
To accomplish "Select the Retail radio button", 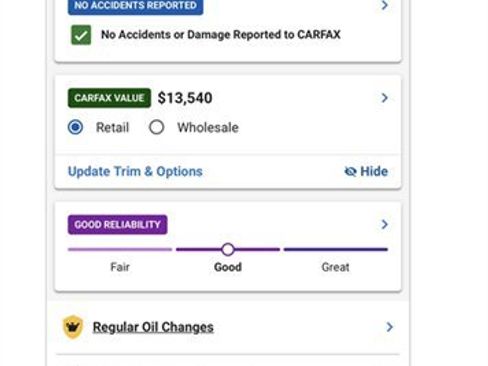I will [x=75, y=127].
